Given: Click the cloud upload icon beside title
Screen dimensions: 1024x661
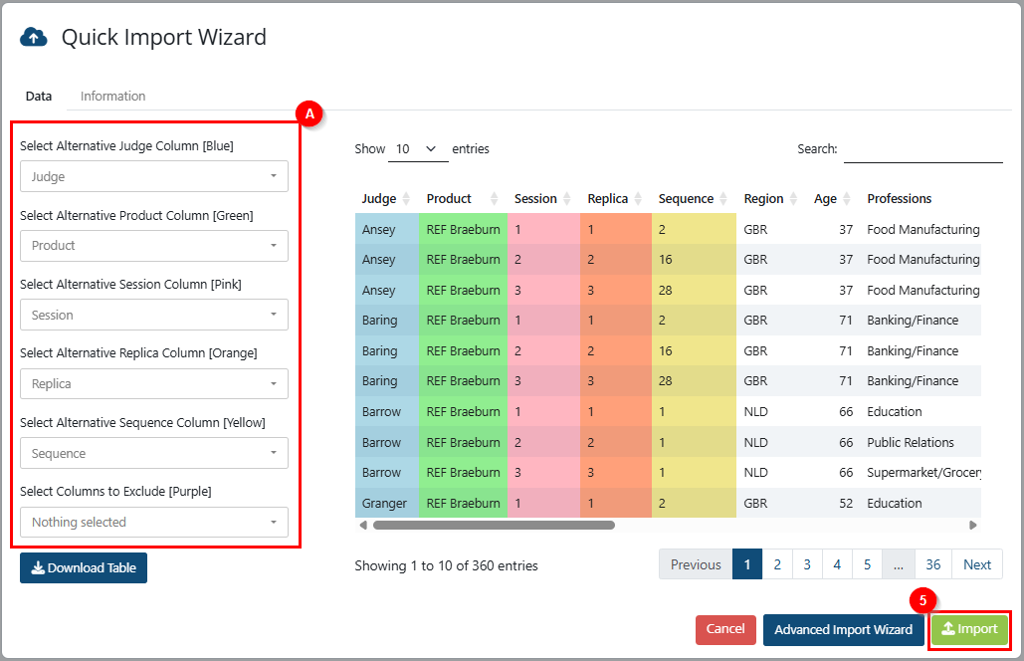Looking at the screenshot, I should click(34, 38).
